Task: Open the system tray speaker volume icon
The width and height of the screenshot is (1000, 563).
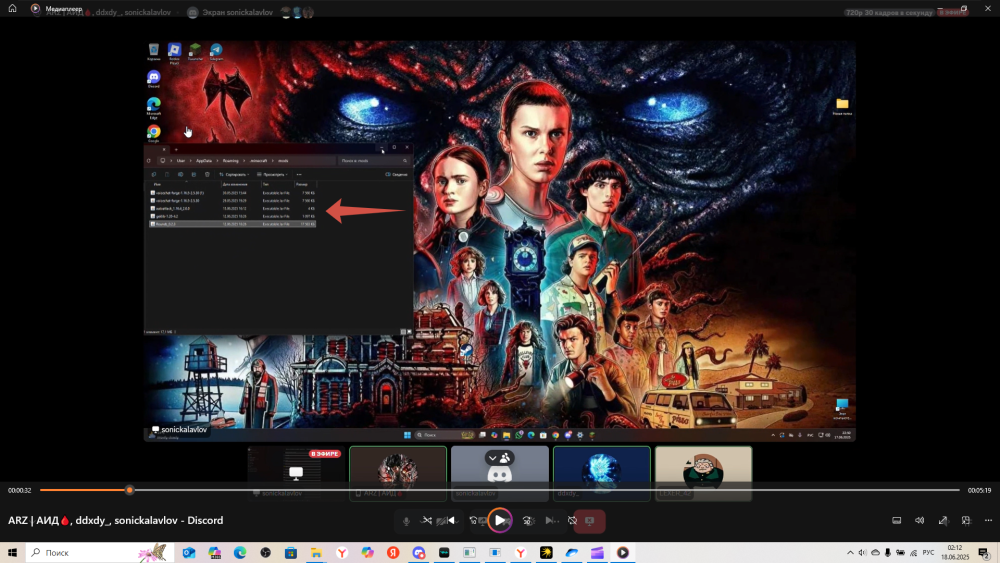Action: (x=862, y=553)
